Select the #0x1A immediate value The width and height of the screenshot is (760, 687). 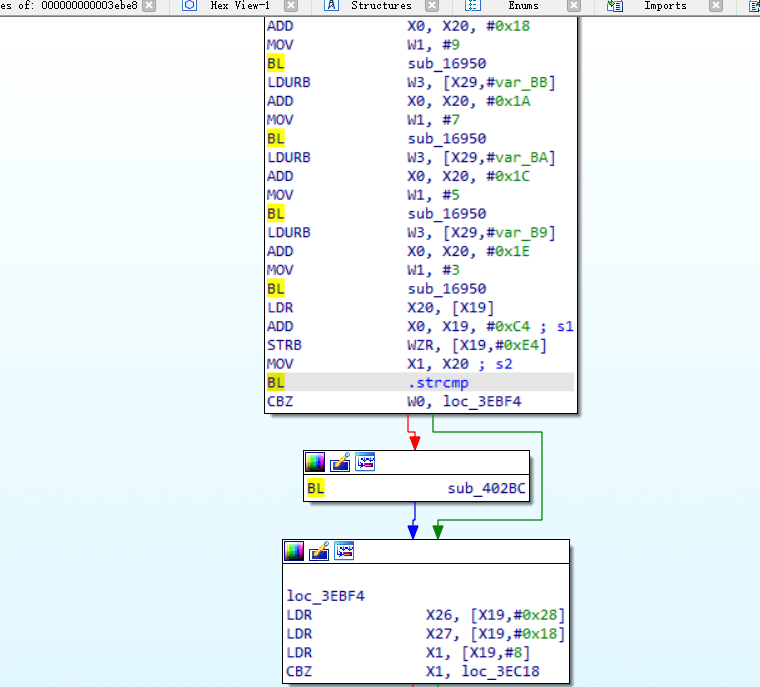[x=508, y=101]
